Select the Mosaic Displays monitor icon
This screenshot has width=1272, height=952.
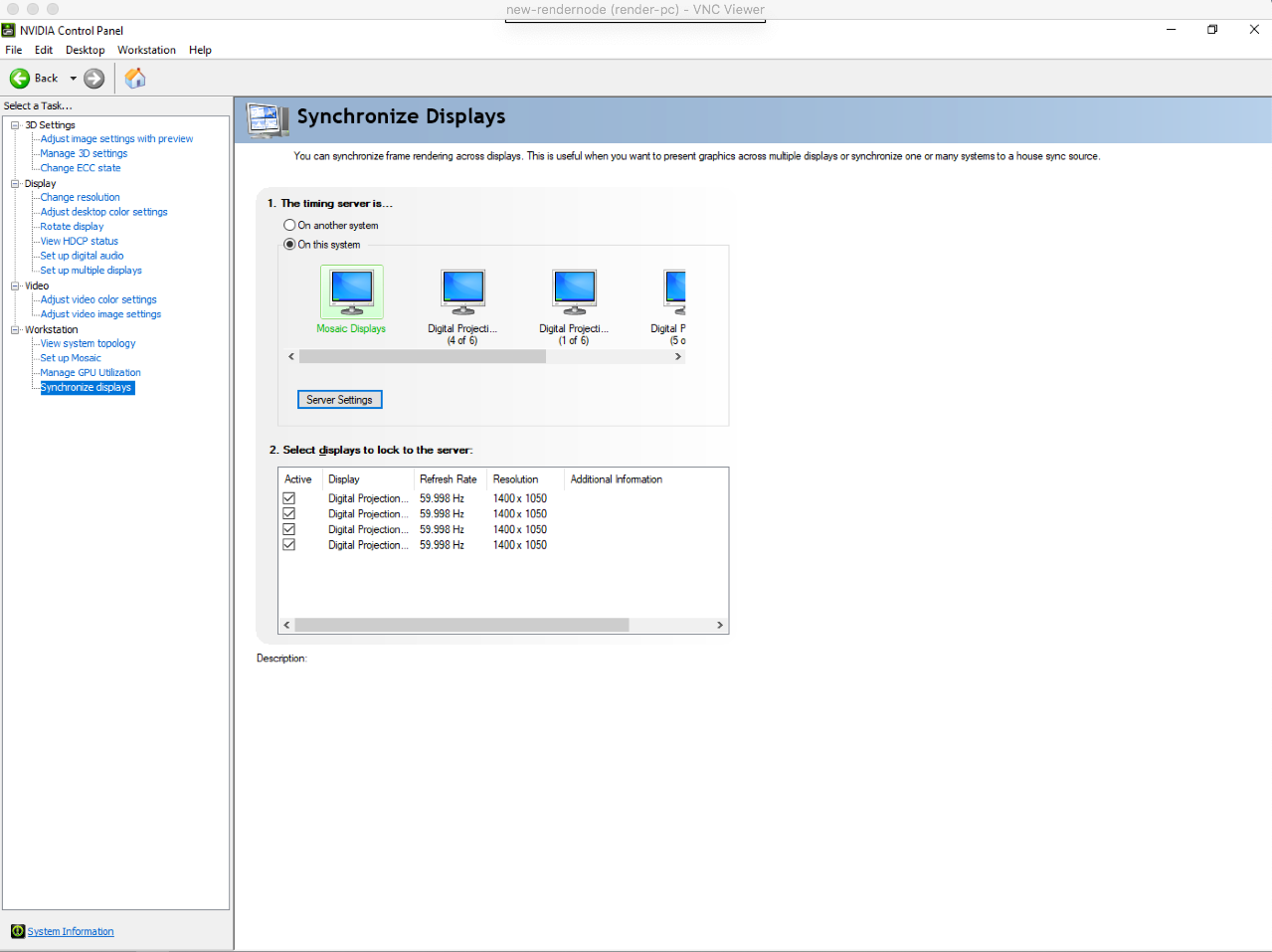point(351,291)
